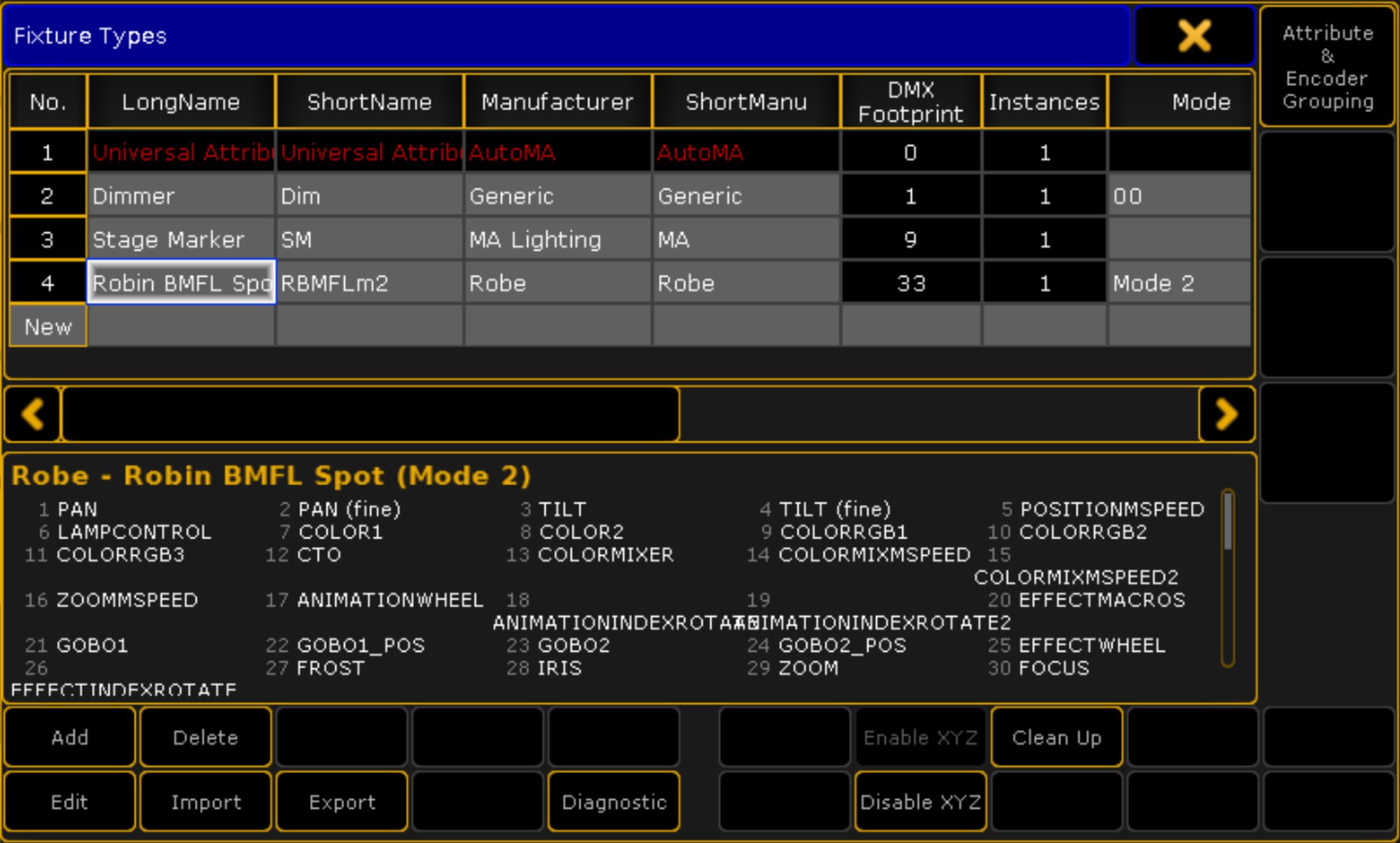Select the Mode 2 cell for Robe
Image resolution: width=1400 pixels, height=843 pixels.
point(1178,283)
